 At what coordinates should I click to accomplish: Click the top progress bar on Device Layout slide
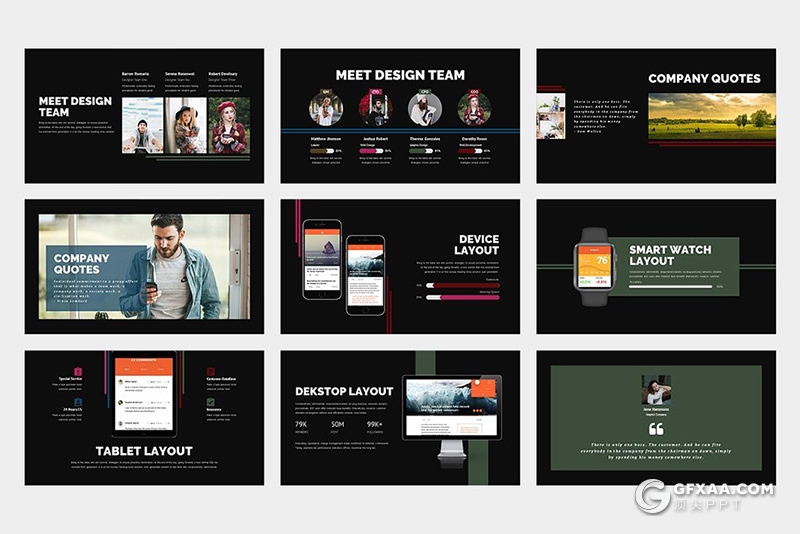(x=462, y=284)
